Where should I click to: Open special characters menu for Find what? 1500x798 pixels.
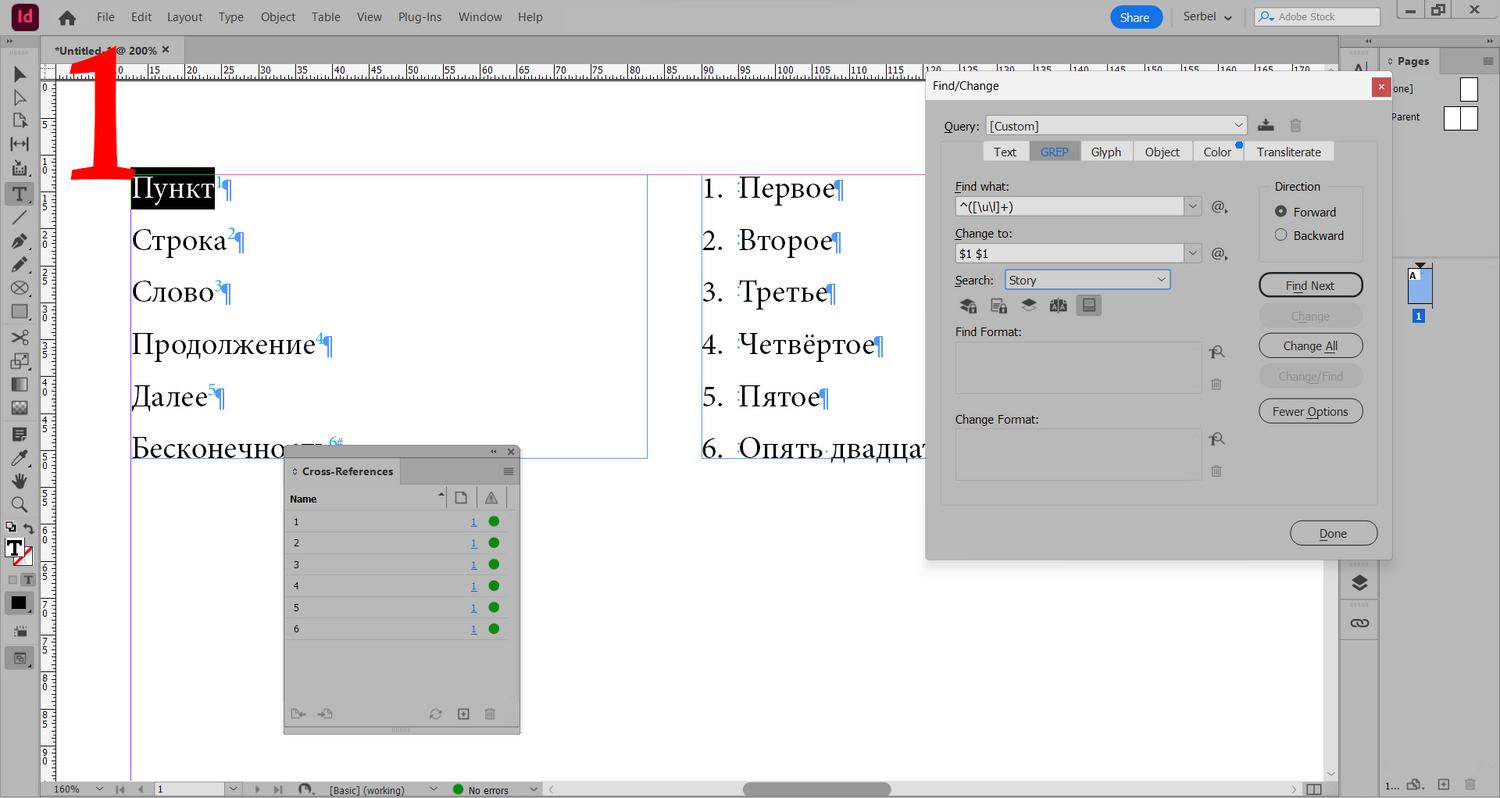point(1219,207)
